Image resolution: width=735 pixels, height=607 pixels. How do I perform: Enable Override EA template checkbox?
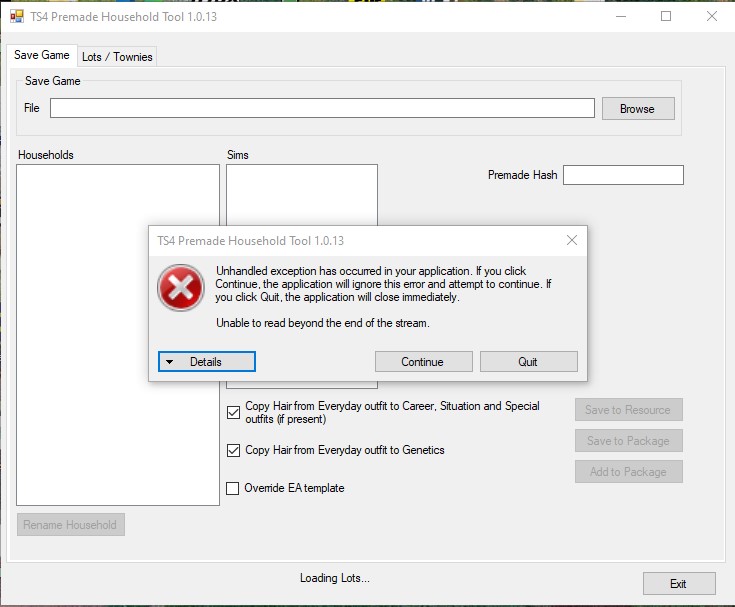(x=232, y=488)
